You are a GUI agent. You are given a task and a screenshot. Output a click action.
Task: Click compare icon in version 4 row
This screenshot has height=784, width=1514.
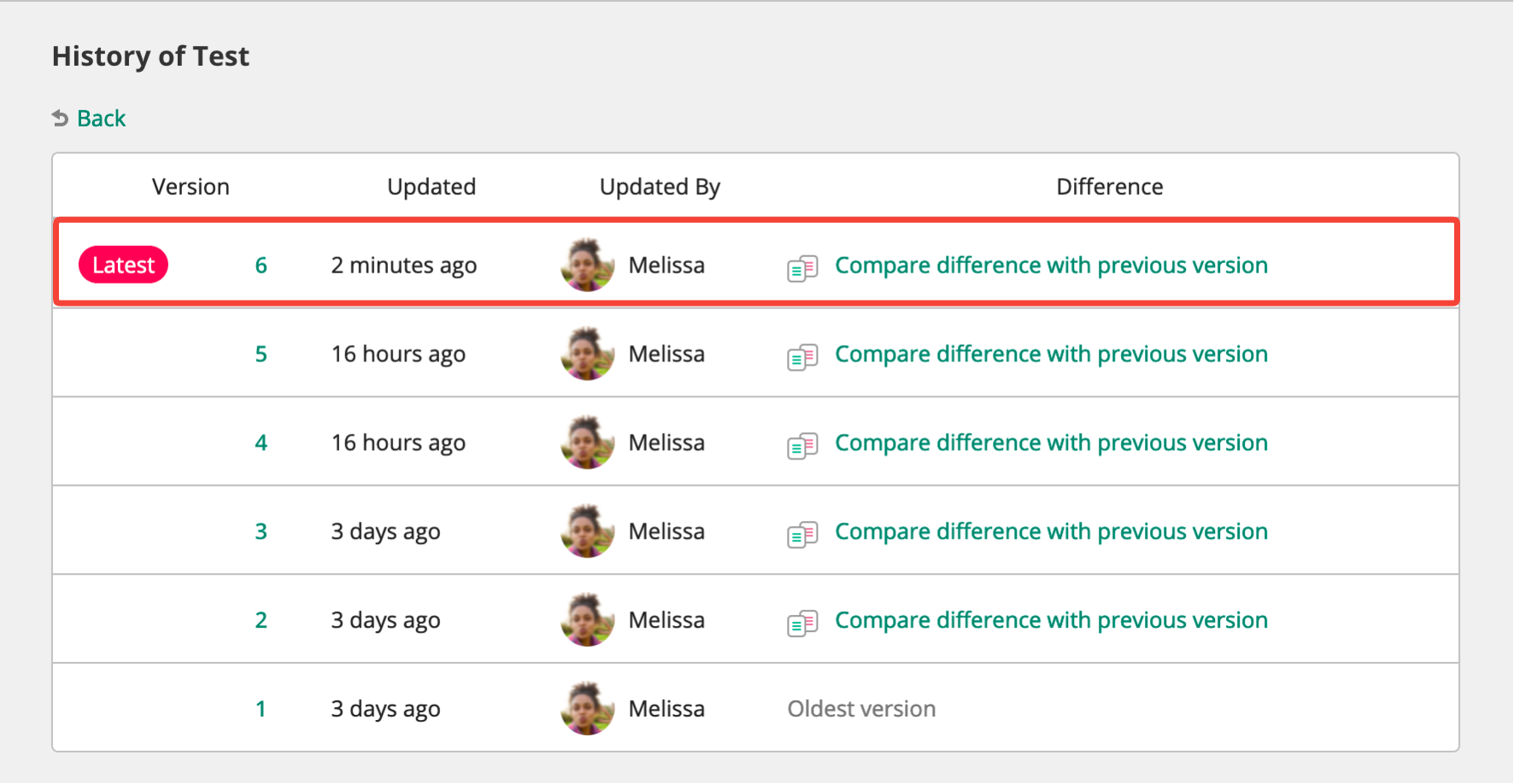pos(802,446)
